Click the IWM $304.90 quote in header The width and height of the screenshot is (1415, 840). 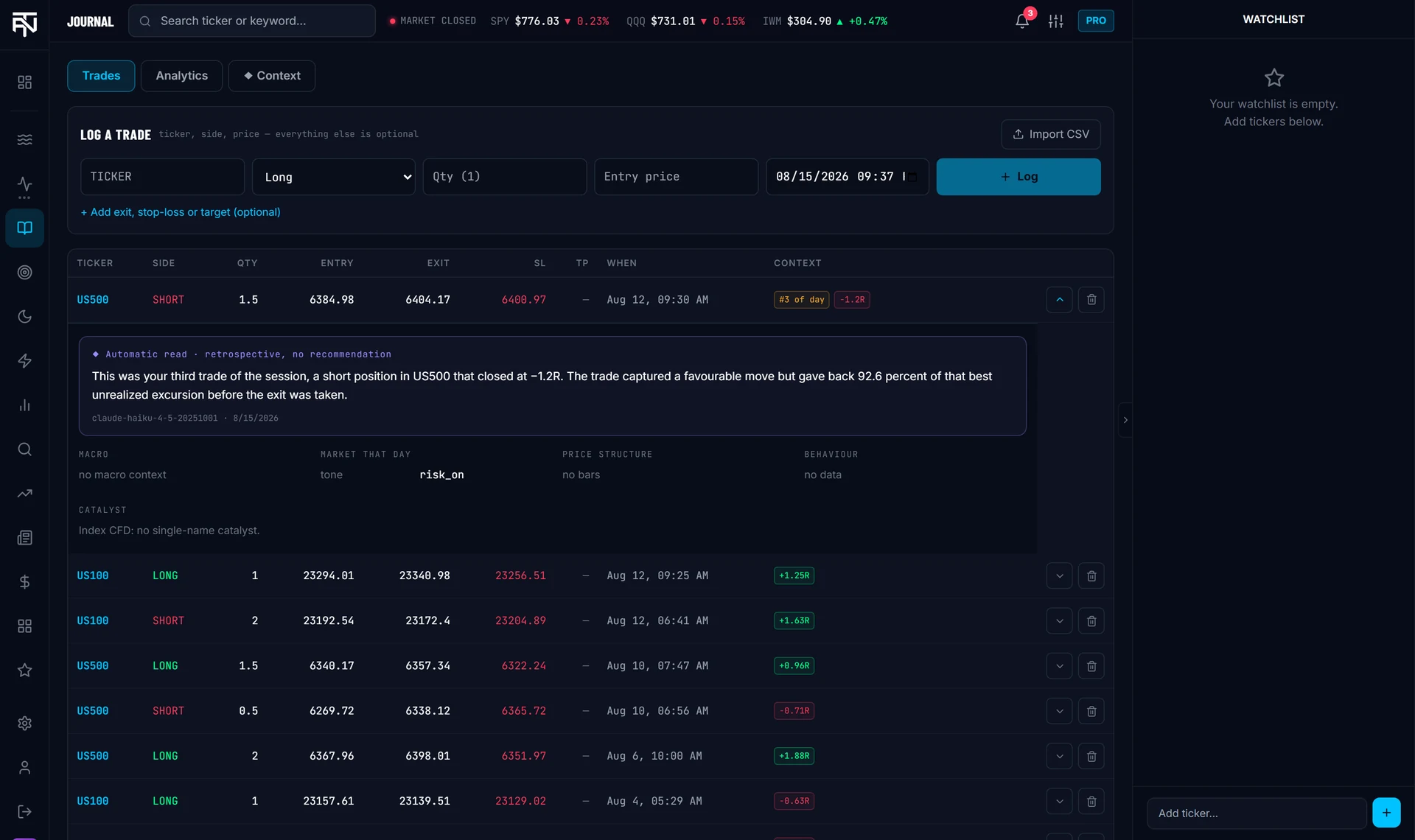pyautogui.click(x=825, y=21)
